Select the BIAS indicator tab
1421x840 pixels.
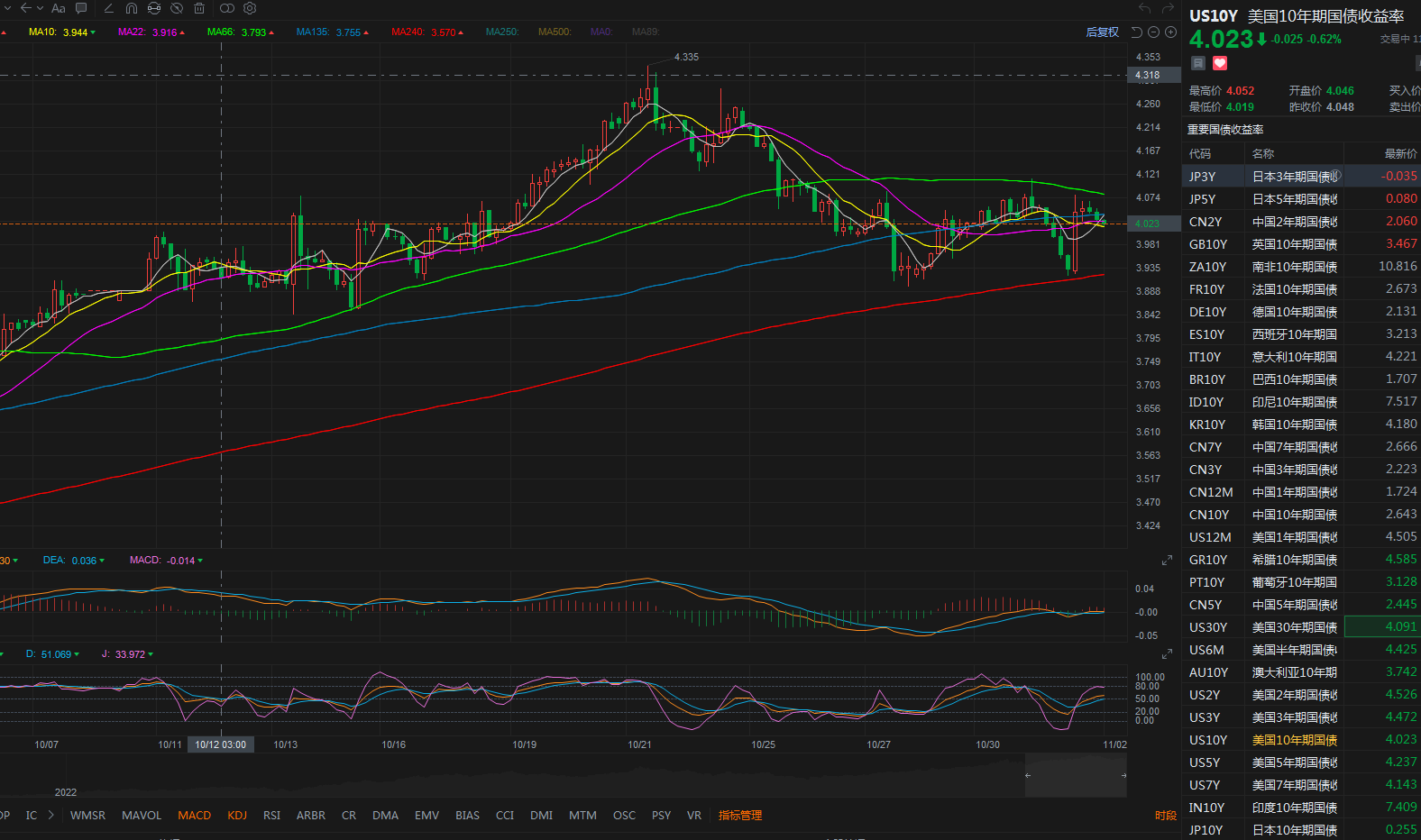click(467, 816)
